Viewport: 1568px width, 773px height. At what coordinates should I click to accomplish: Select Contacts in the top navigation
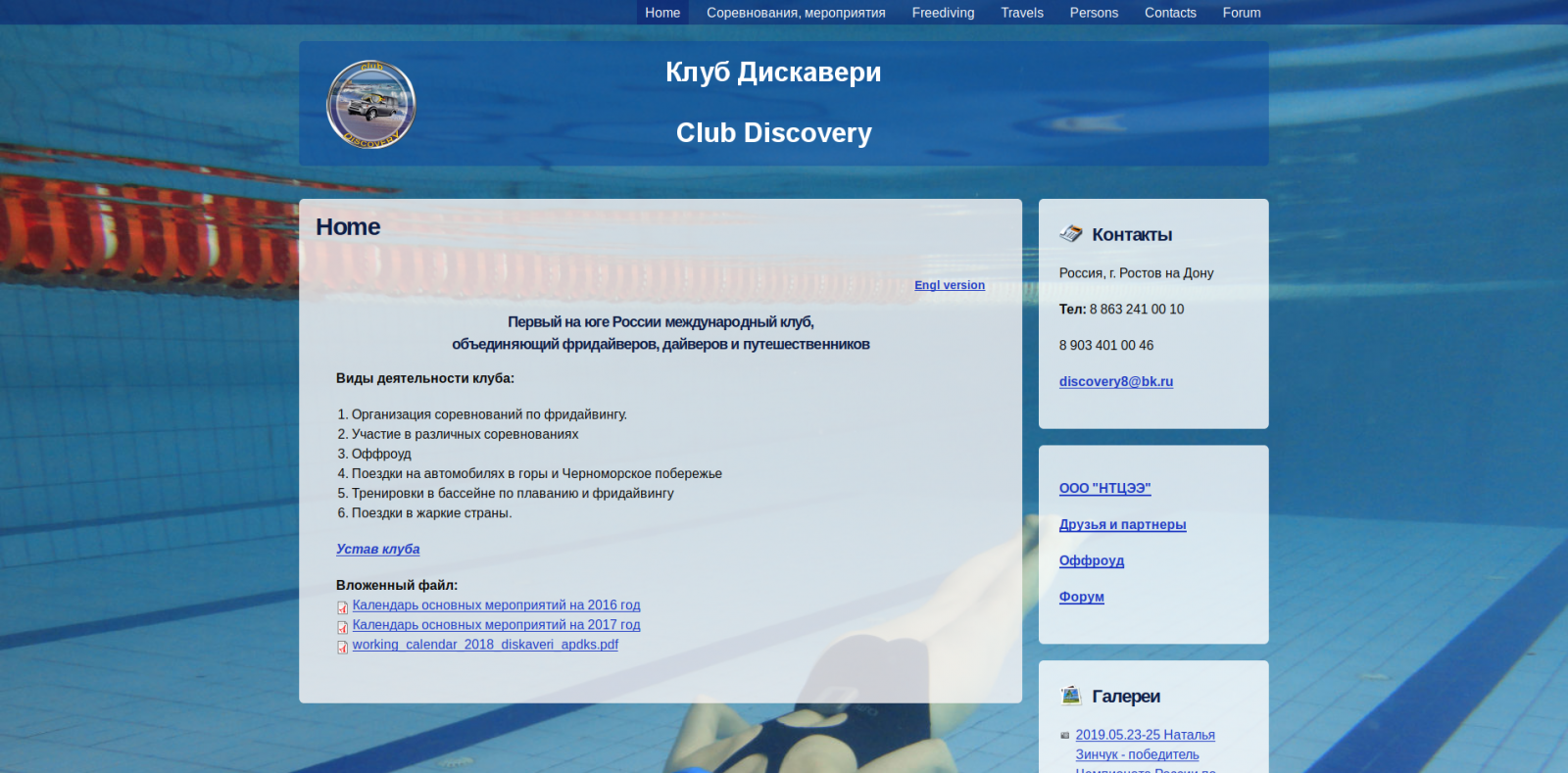click(x=1170, y=13)
